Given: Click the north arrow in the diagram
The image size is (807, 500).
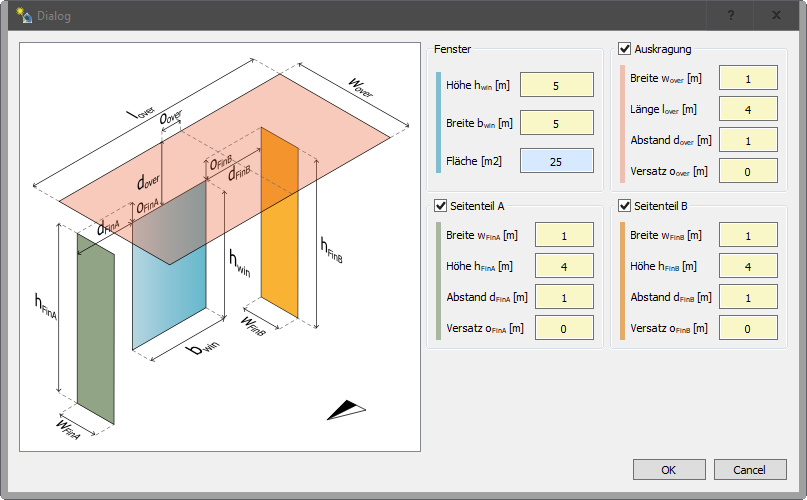Looking at the screenshot, I should (x=346, y=410).
